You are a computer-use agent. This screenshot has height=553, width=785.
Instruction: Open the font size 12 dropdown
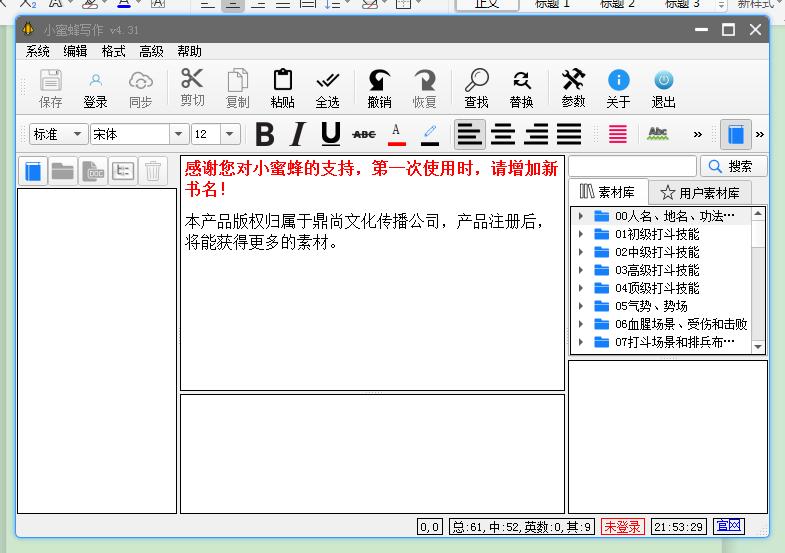230,134
